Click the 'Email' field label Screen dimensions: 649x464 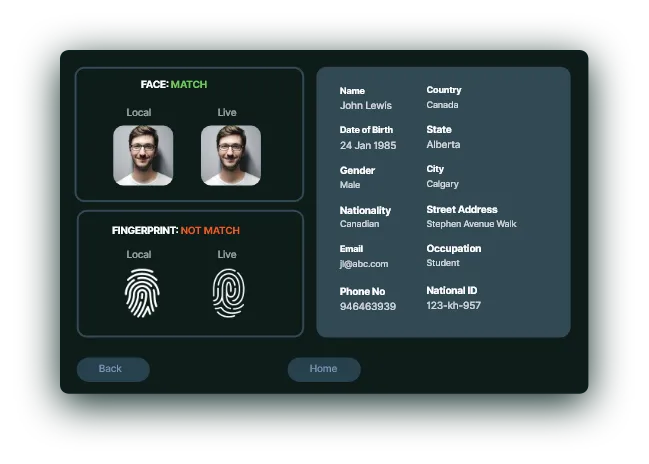[351, 249]
